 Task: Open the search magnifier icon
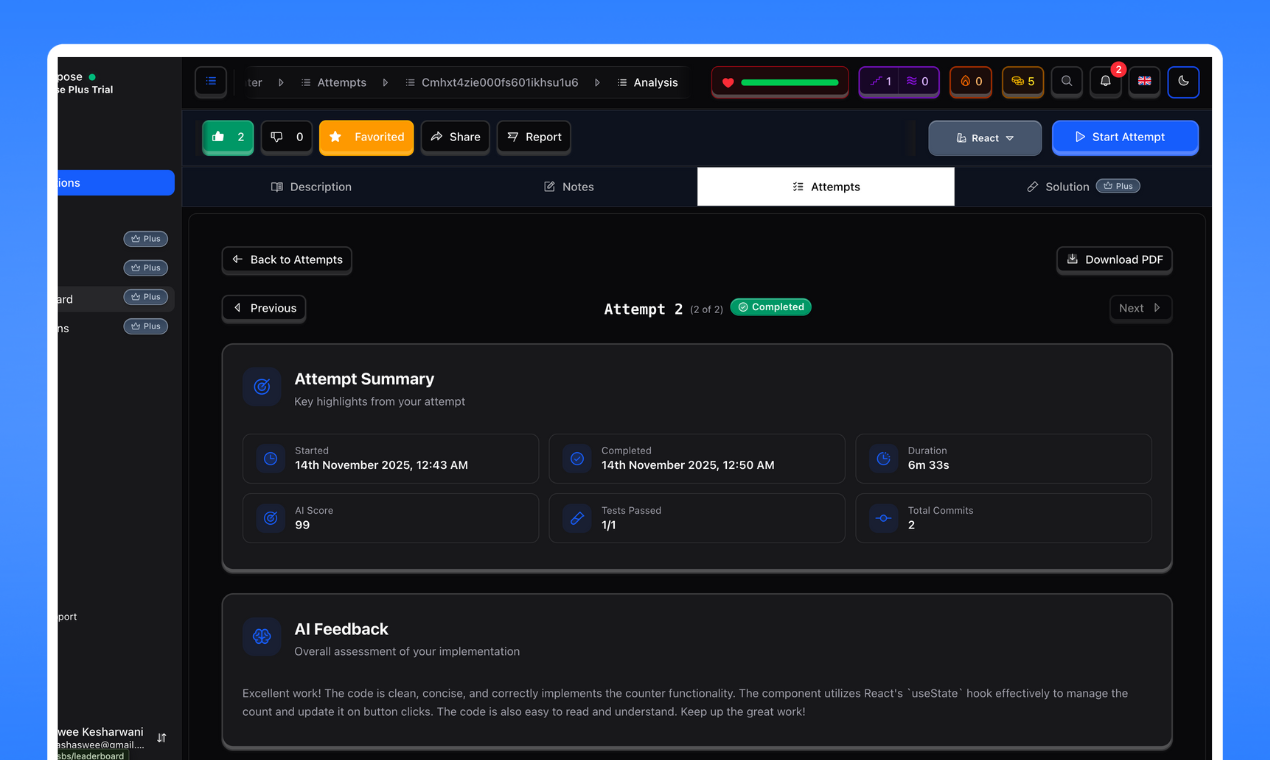1067,82
